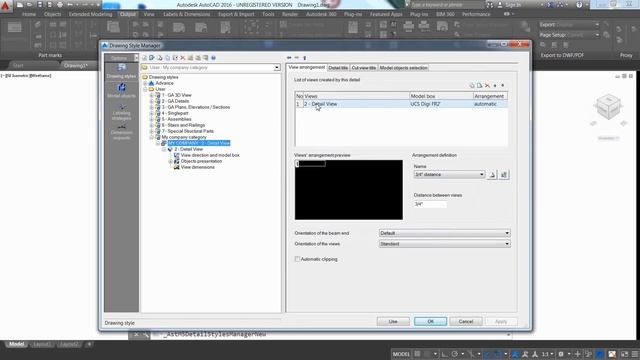The width and height of the screenshot is (640, 360).
Task: Select 7 - Special Structural Parts tree item
Action: pos(187,131)
